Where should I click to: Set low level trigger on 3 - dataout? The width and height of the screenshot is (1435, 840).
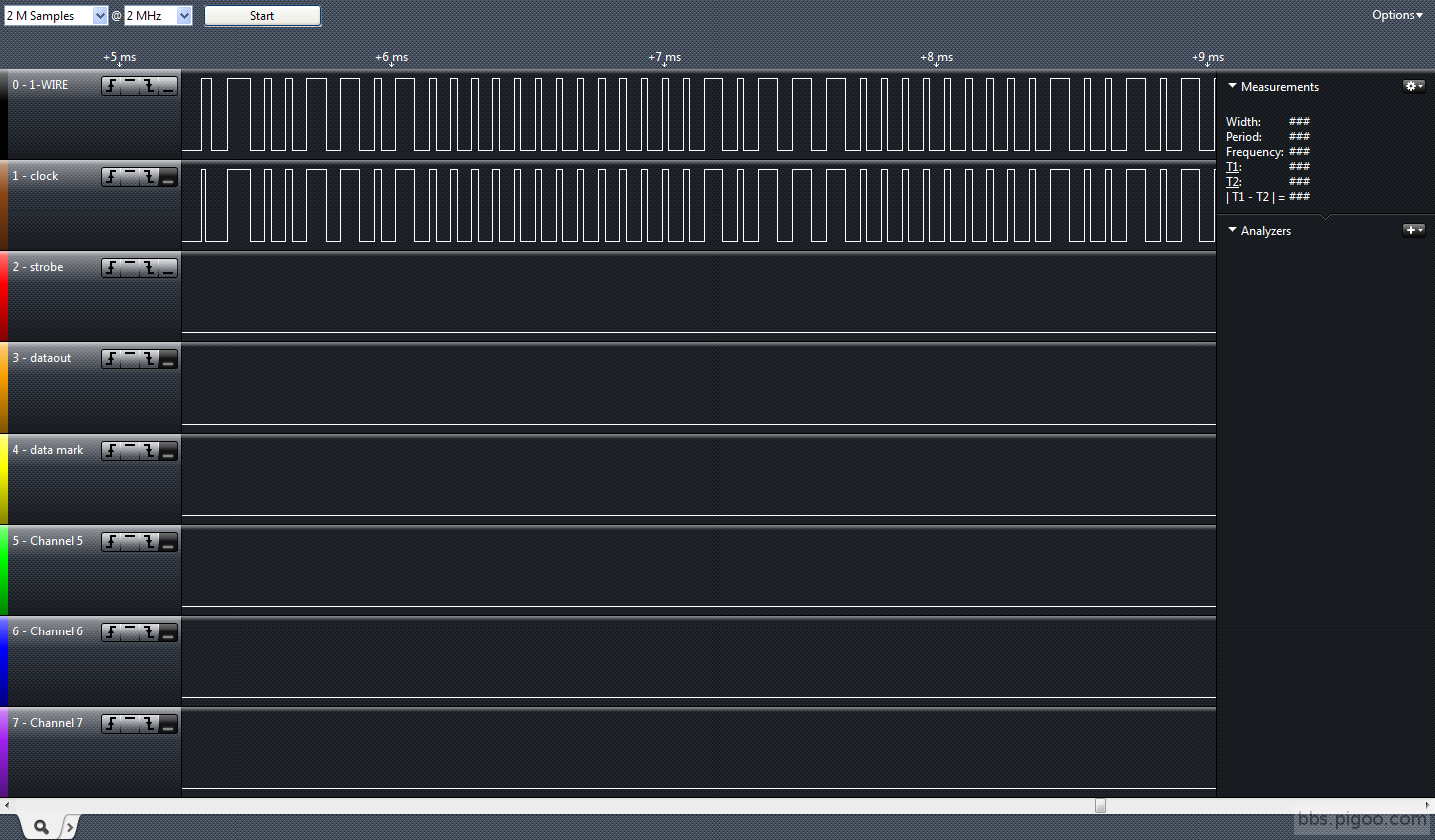click(168, 359)
